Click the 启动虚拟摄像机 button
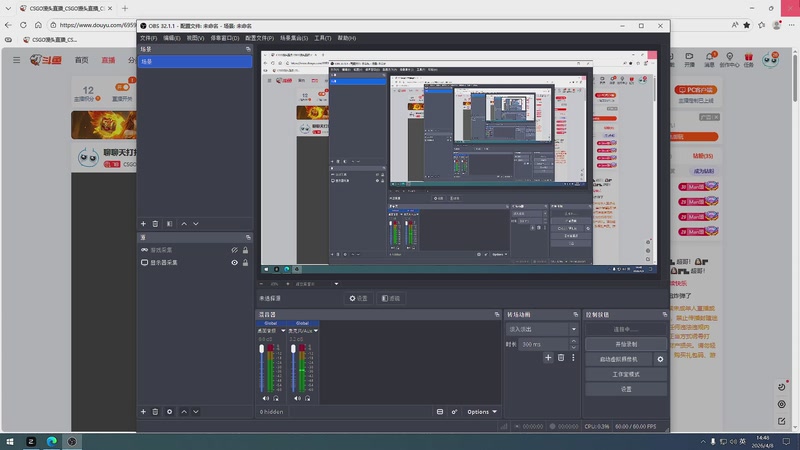The width and height of the screenshot is (800, 450). [618, 359]
